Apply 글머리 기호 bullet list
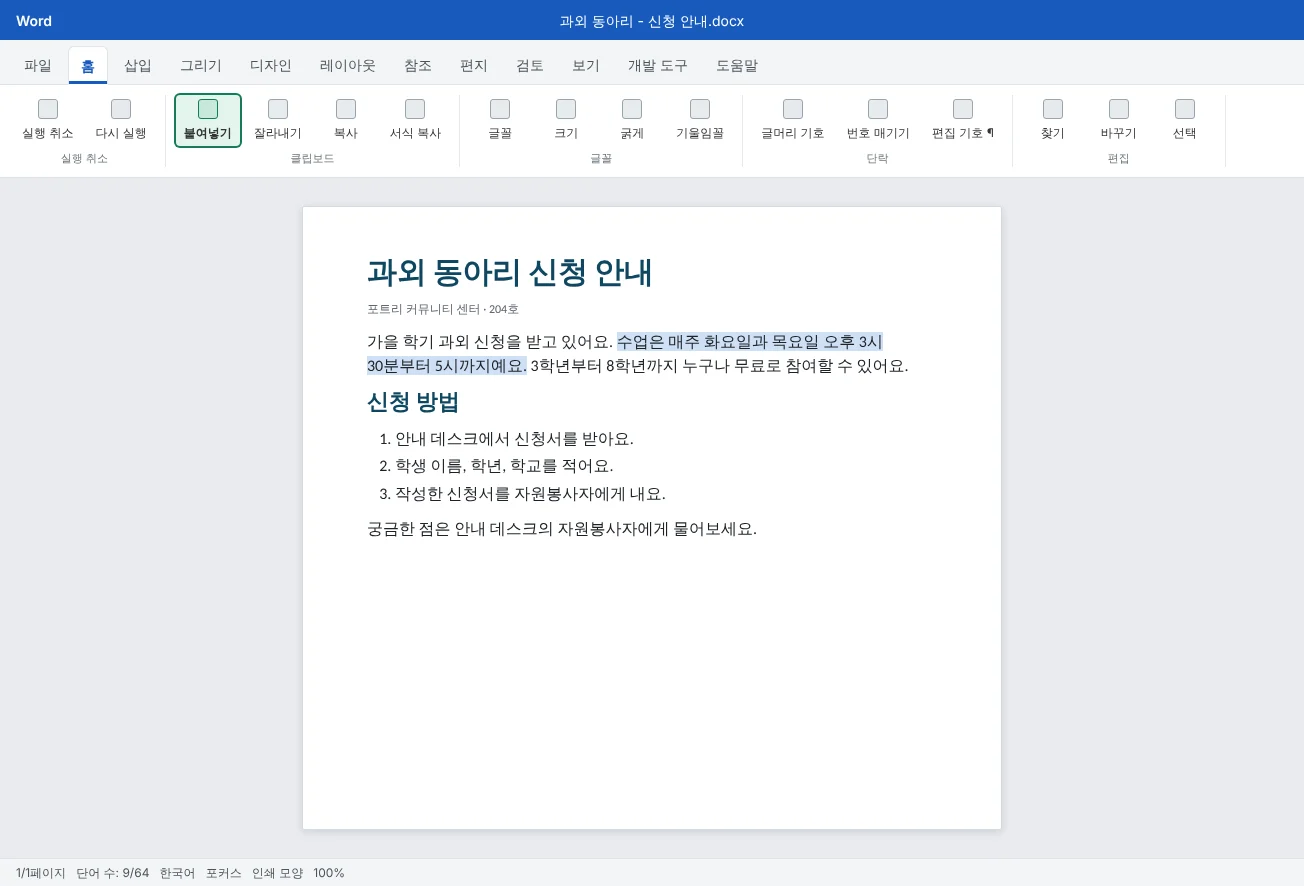 (793, 120)
